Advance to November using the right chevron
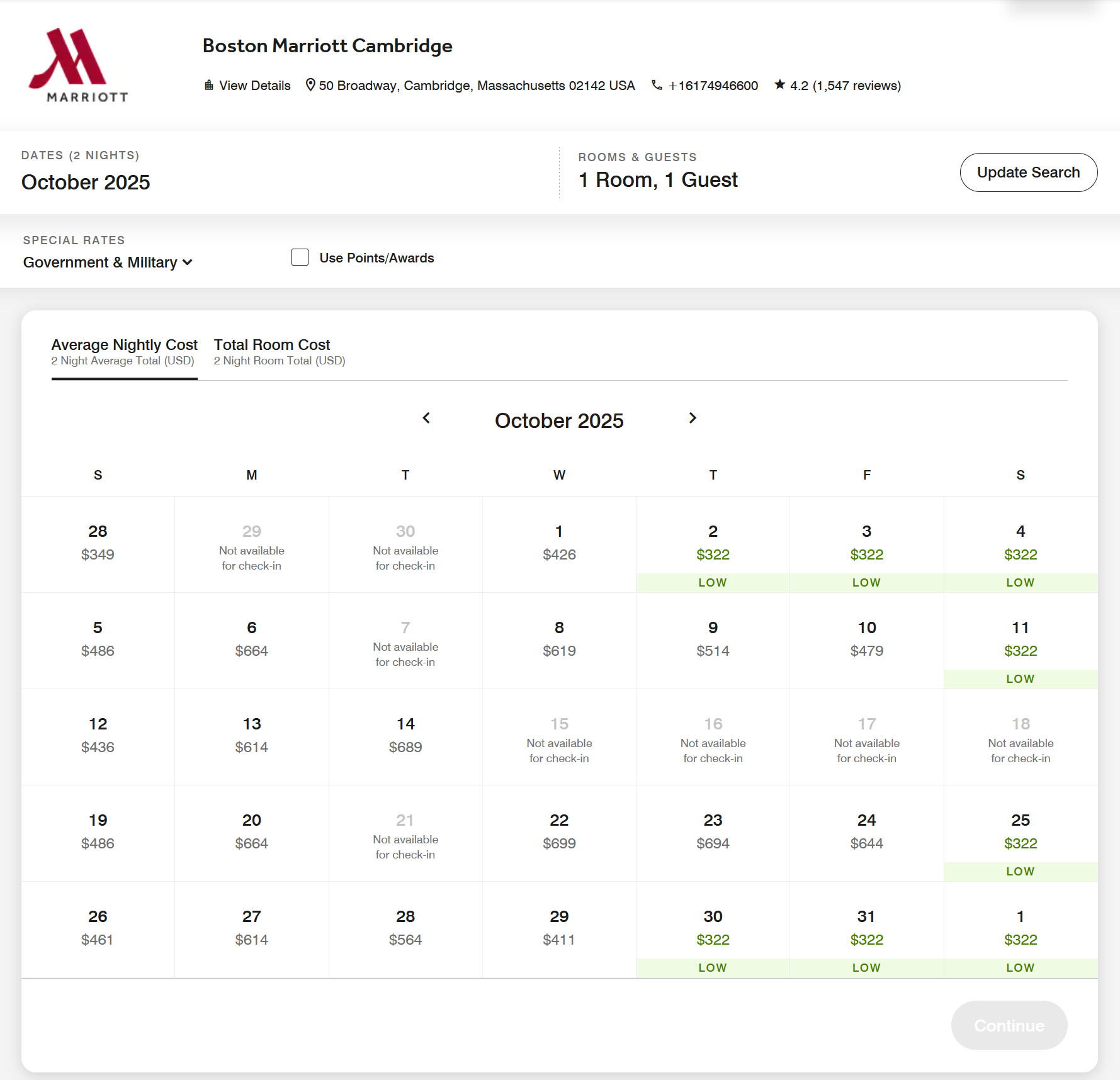1120x1080 pixels. [x=693, y=418]
